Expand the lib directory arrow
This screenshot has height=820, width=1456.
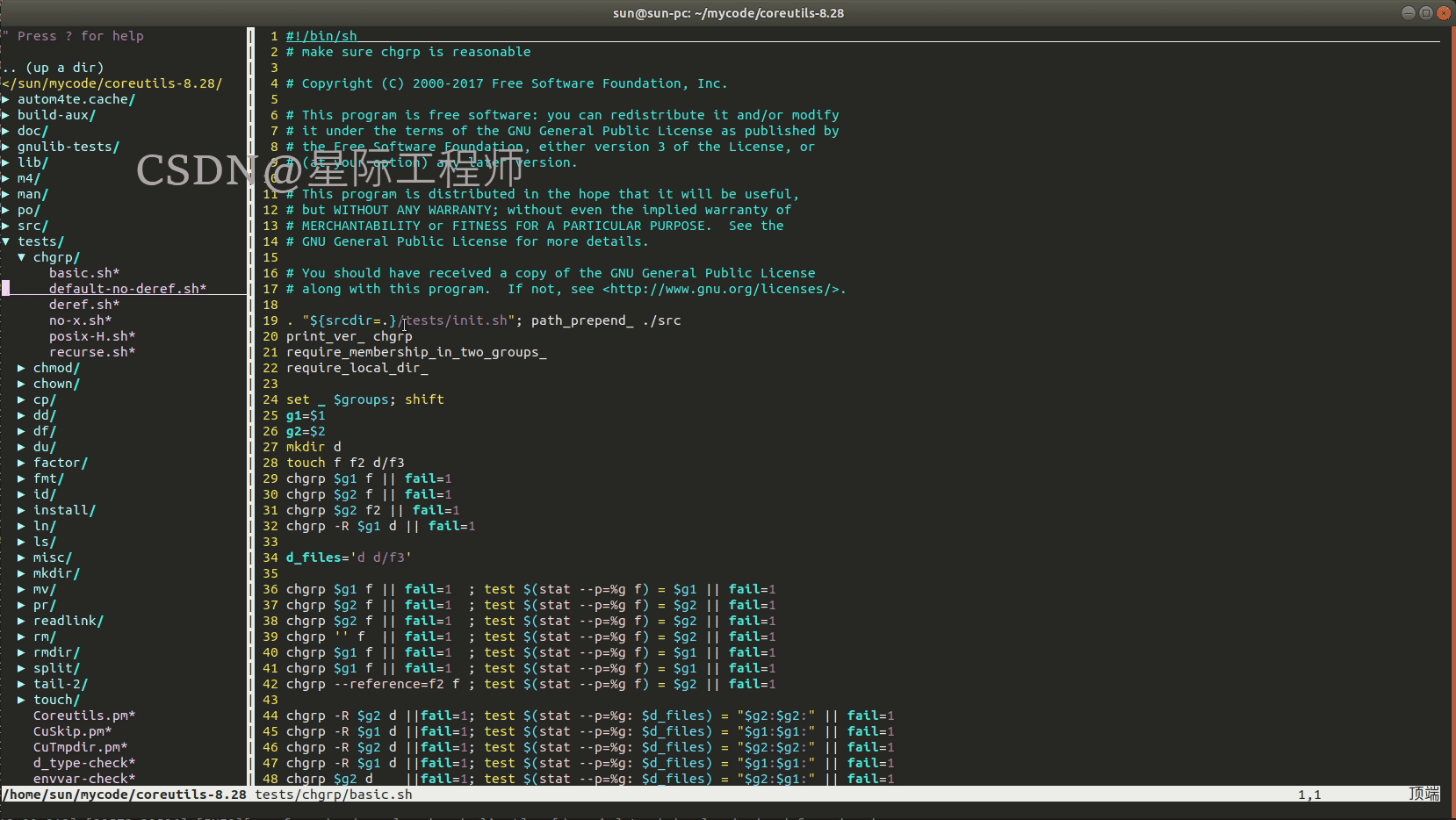(x=5, y=162)
